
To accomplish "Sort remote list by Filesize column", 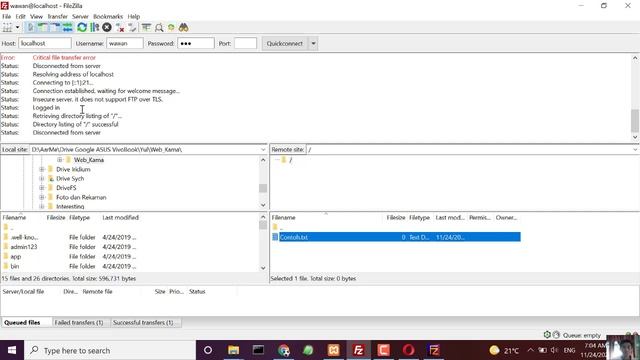I will 396,218.
